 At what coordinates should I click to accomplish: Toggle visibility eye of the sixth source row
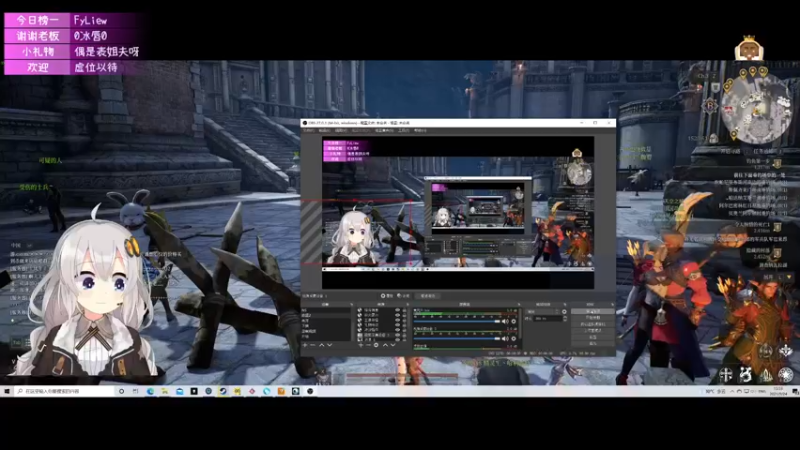[x=397, y=335]
